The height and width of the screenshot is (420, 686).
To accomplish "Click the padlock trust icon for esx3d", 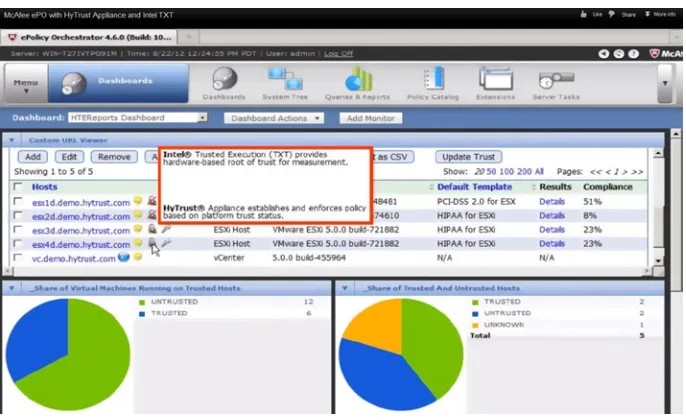I will pos(152,229).
